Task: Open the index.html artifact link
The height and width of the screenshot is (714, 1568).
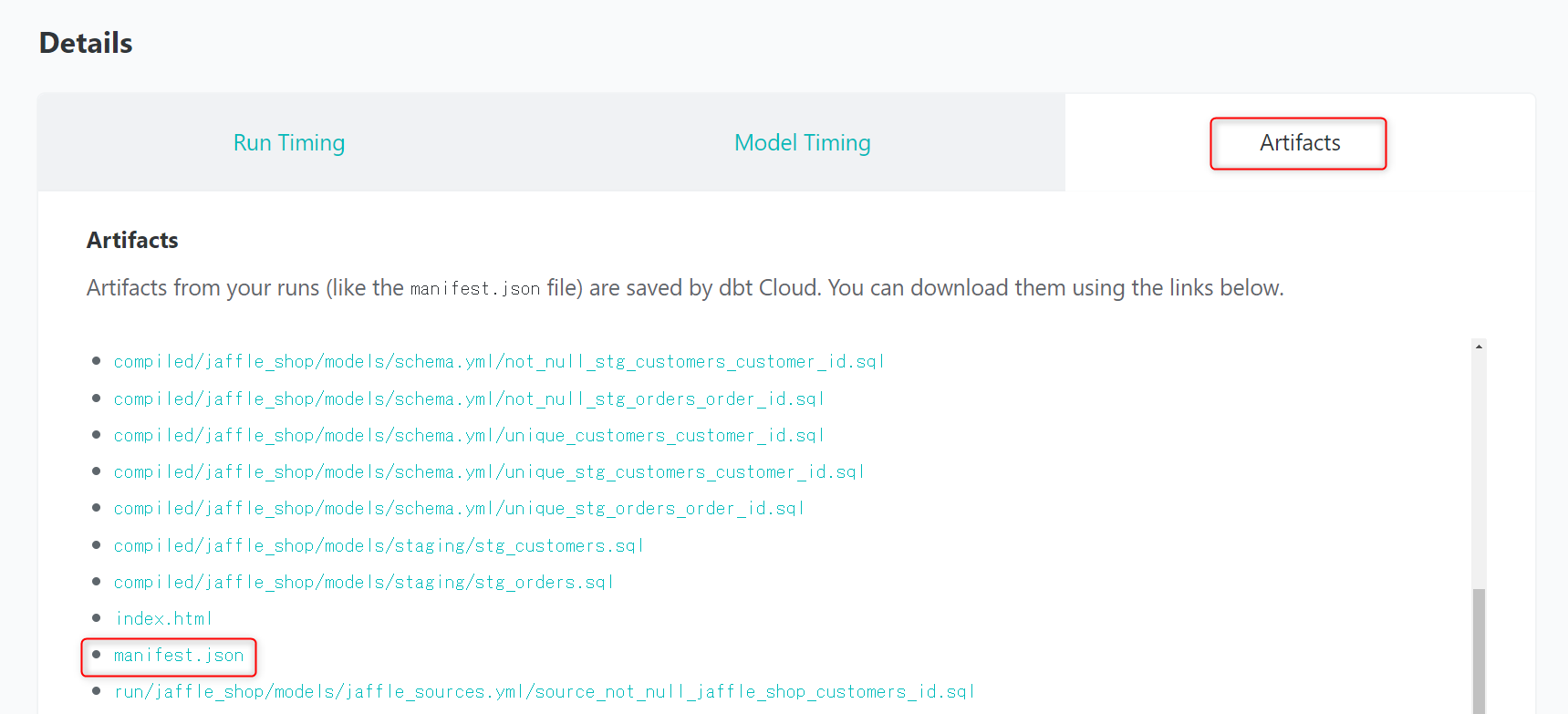Action: point(163,619)
